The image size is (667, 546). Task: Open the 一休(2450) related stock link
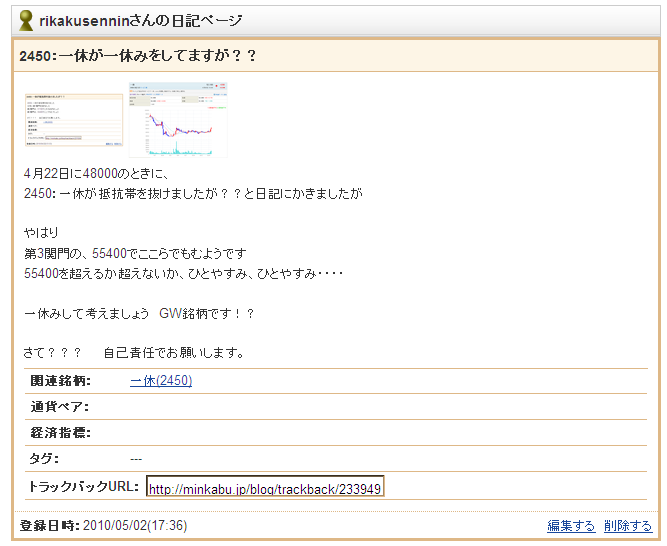[x=161, y=381]
